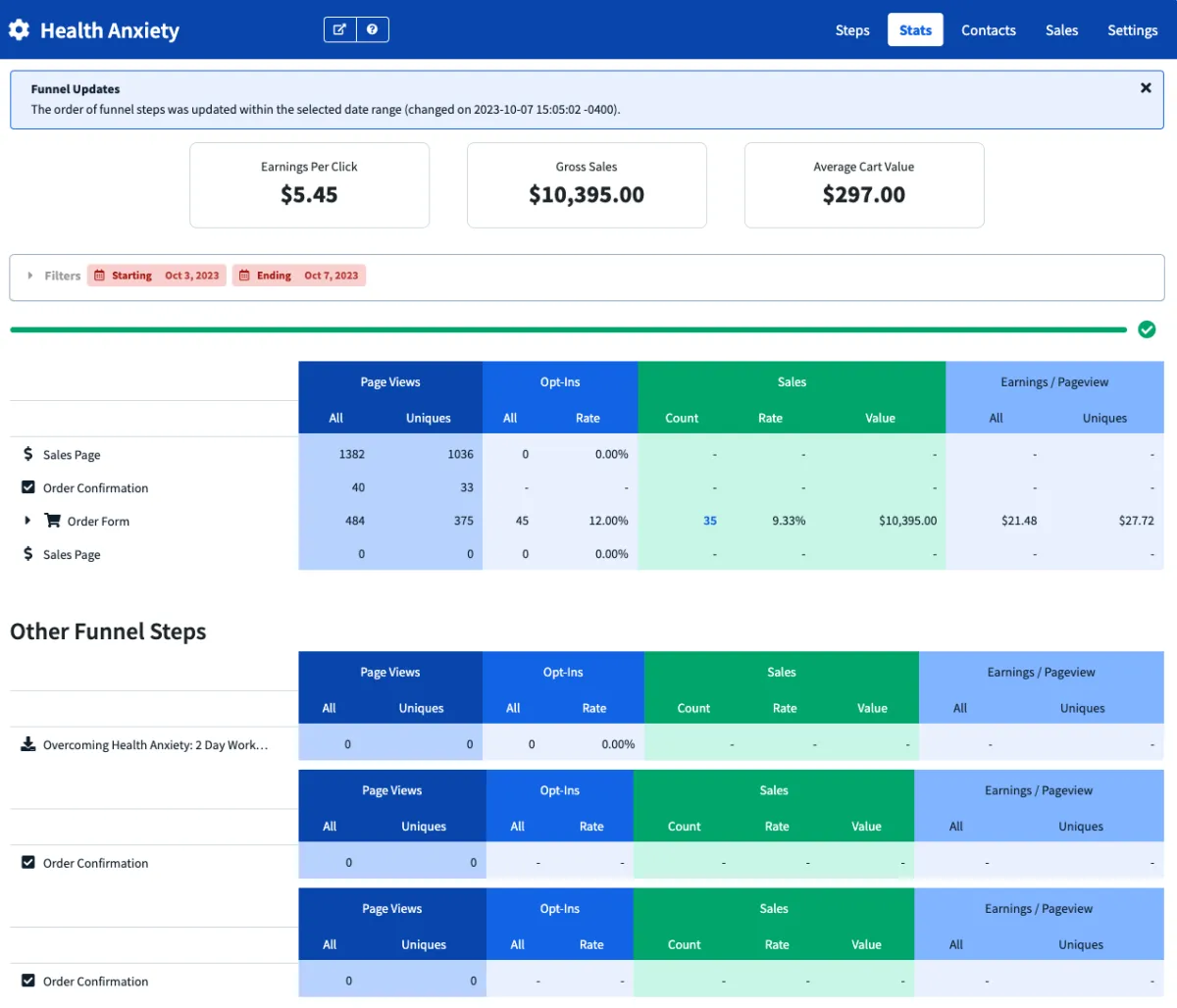Dismiss the Funnel Updates notice

(x=1146, y=88)
